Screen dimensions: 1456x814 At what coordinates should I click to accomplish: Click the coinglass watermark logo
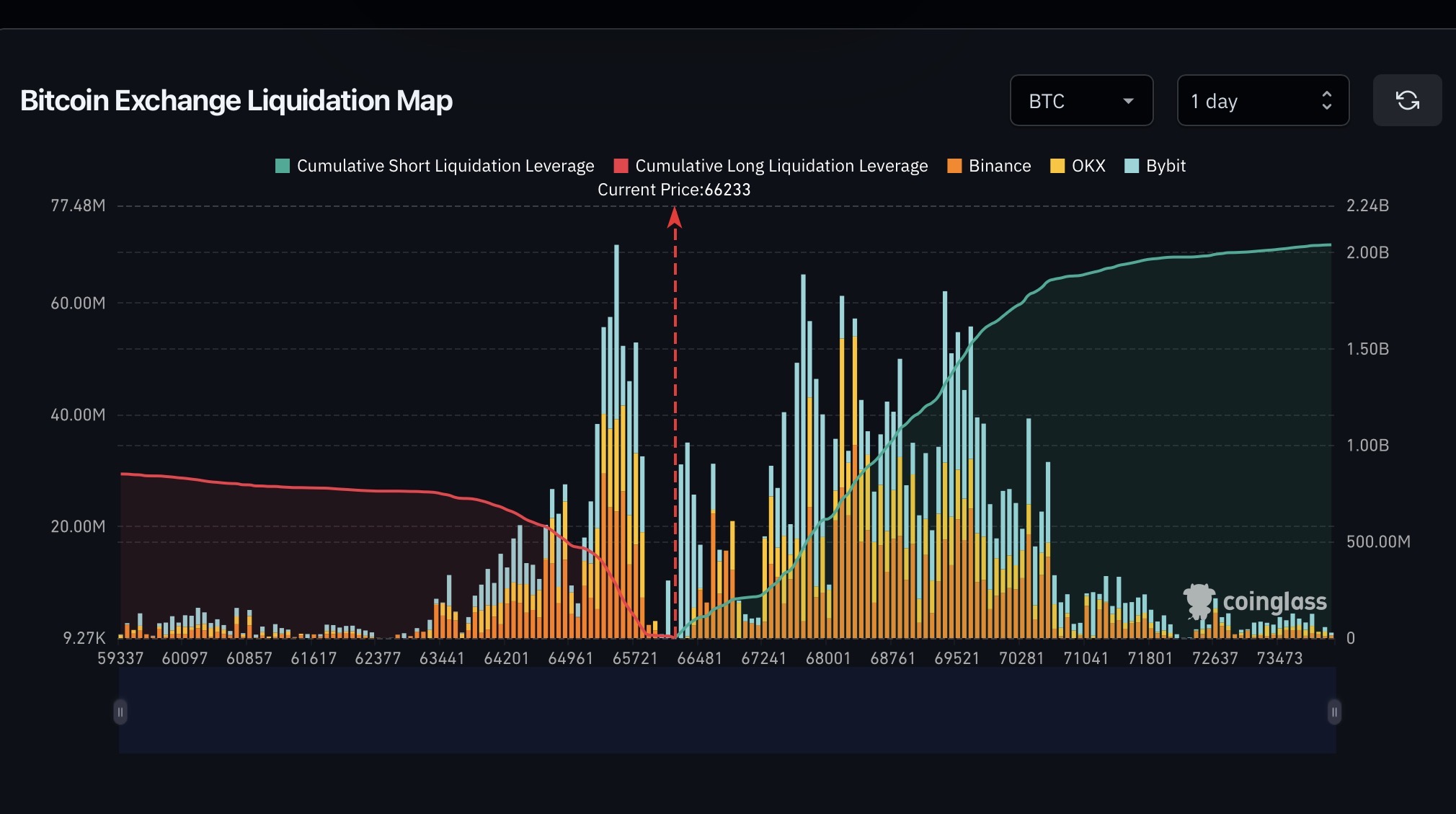(1255, 601)
